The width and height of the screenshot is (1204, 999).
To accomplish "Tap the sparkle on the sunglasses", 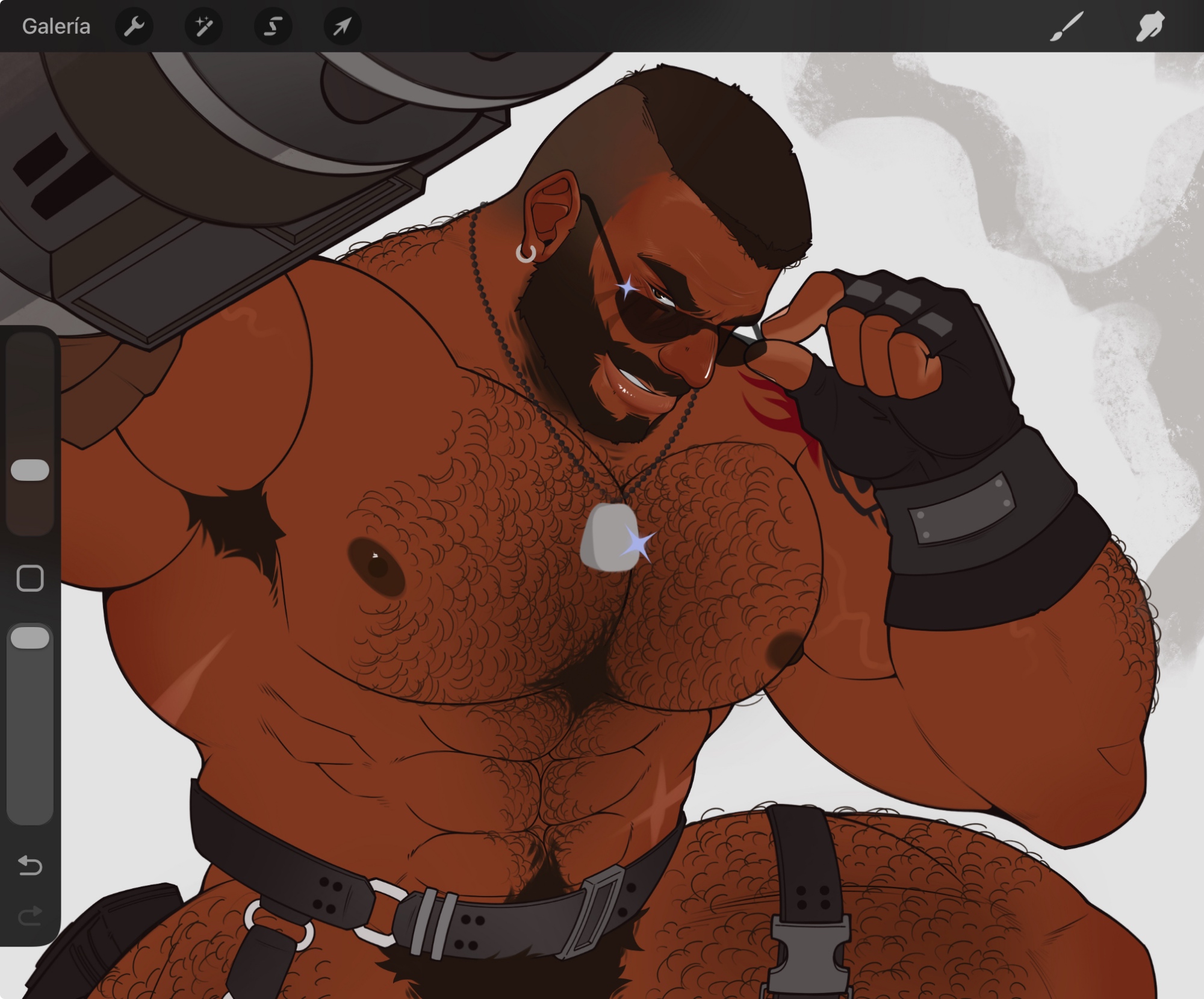I will (628, 288).
